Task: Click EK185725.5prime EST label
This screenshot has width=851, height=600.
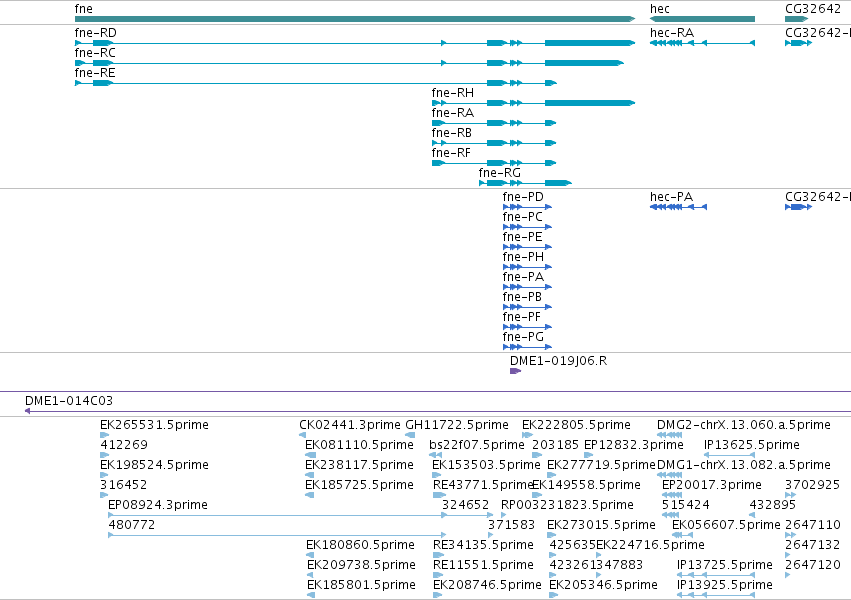Action: click(359, 485)
